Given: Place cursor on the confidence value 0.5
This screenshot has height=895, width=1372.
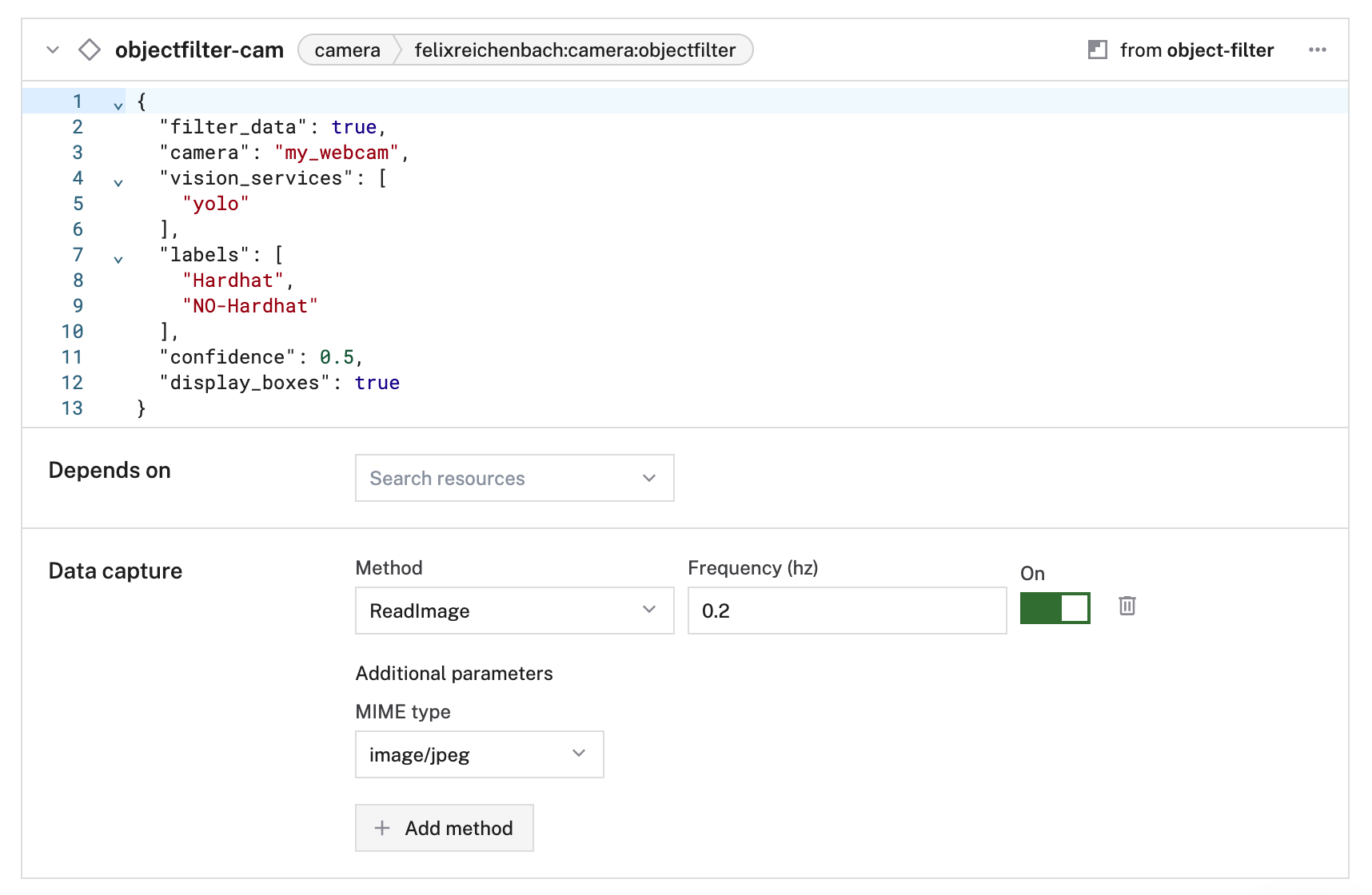Looking at the screenshot, I should 337,357.
